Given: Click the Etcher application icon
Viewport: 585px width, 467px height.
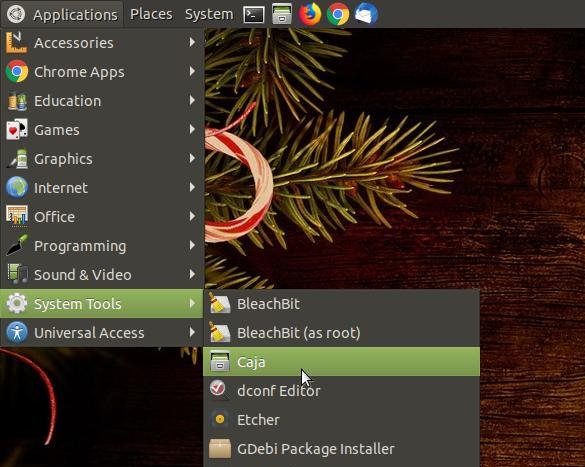Looking at the screenshot, I should tap(220, 420).
